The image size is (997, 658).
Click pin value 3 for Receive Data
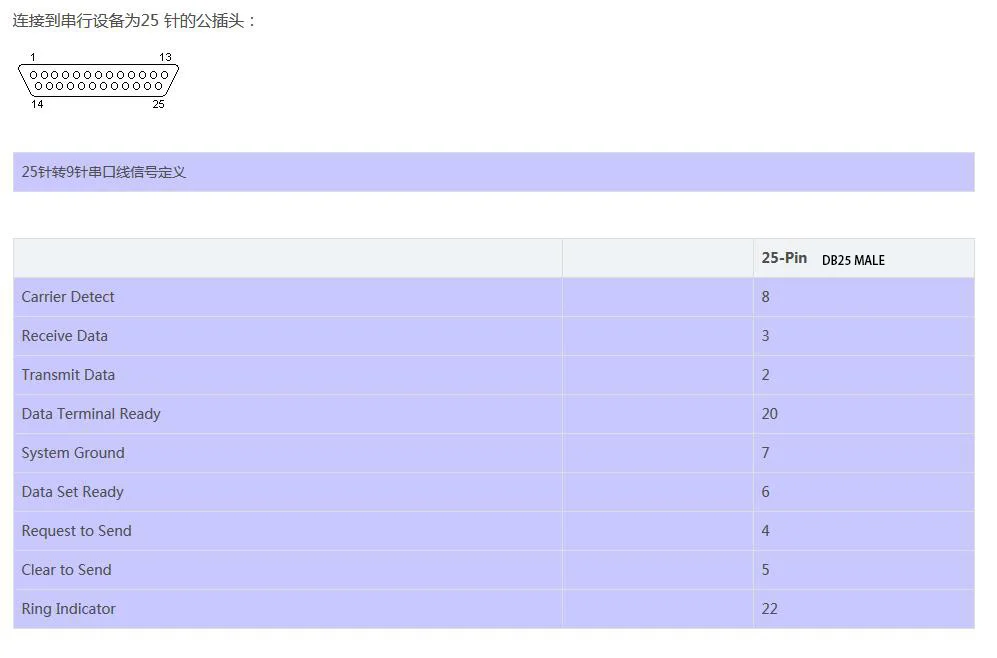[x=766, y=336]
